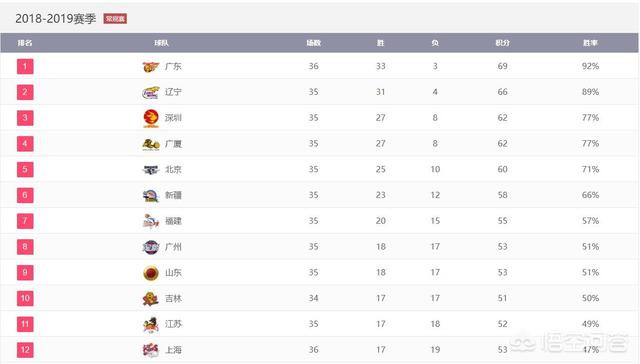Click the Shenzhen (深圳) team logo
640x364 pixels.
[151, 118]
